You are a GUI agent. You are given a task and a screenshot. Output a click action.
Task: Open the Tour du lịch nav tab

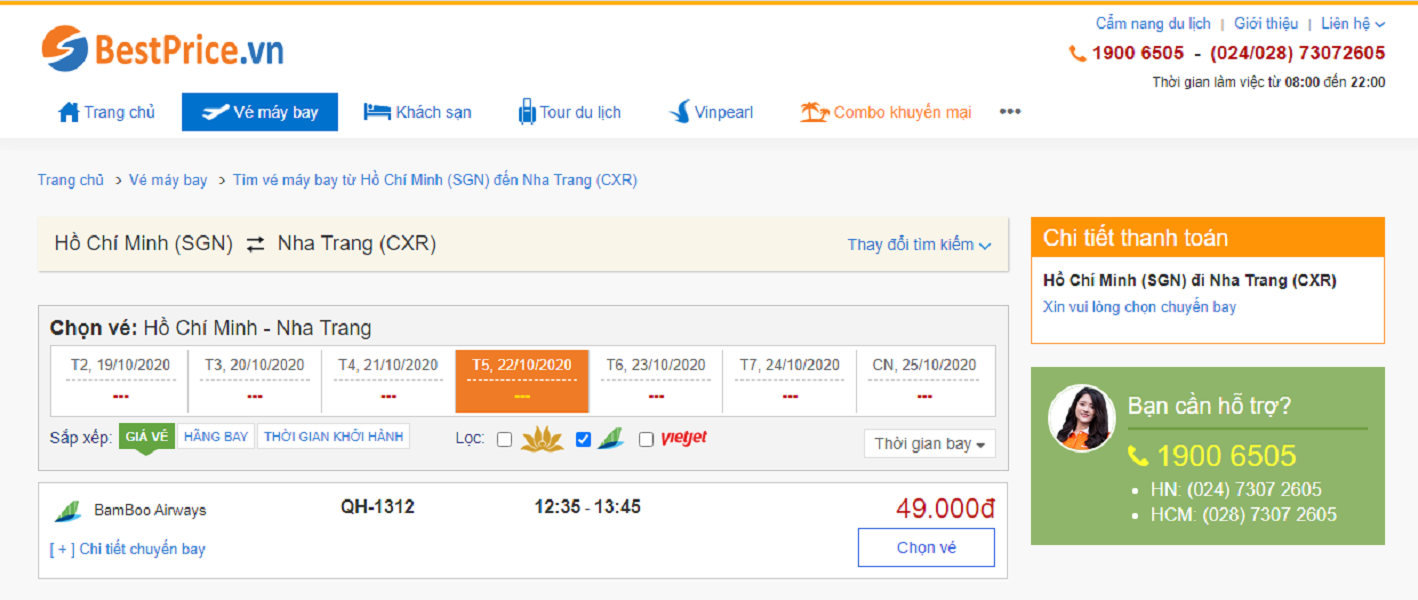[570, 112]
